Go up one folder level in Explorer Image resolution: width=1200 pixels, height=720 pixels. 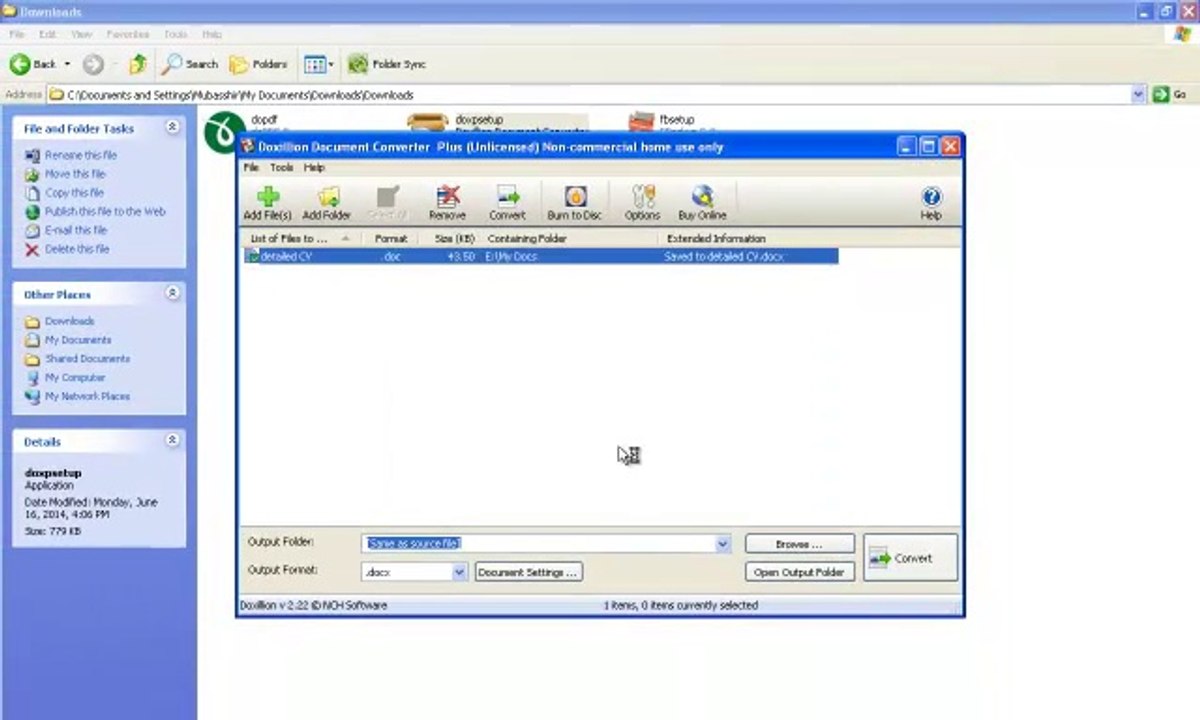pos(138,64)
